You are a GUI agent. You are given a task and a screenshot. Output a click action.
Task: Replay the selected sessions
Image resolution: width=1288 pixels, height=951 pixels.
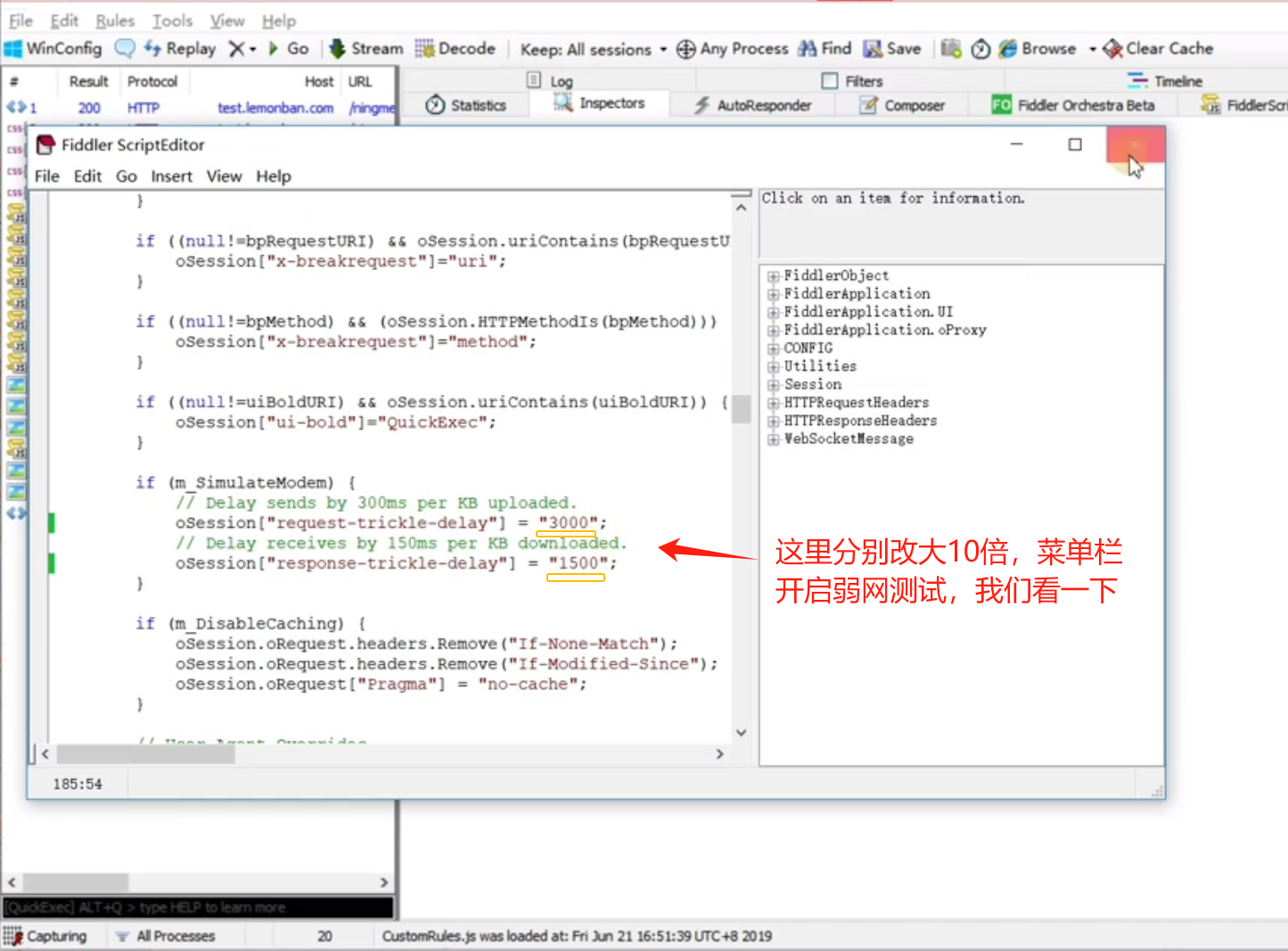click(x=180, y=48)
